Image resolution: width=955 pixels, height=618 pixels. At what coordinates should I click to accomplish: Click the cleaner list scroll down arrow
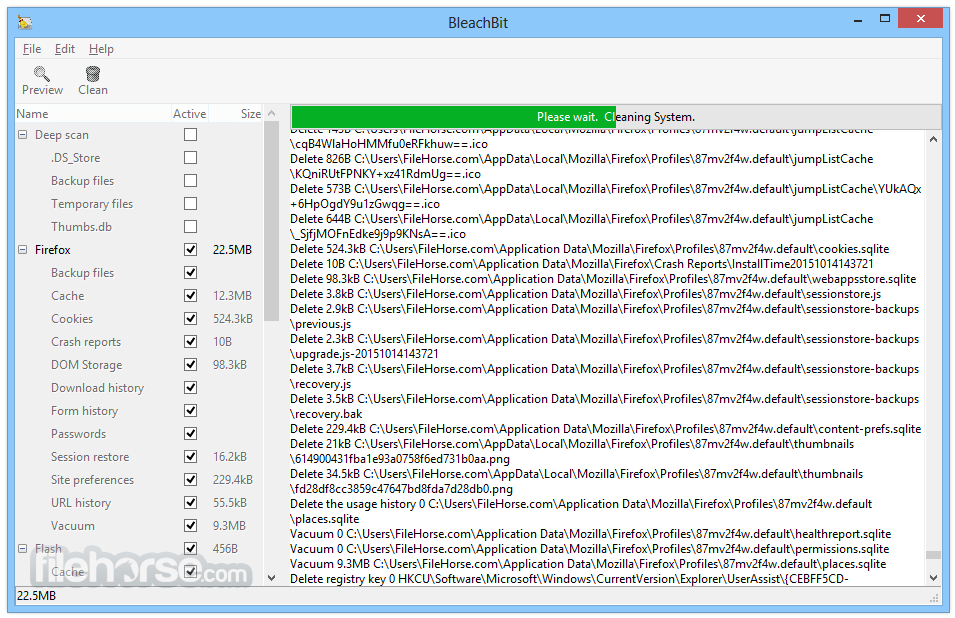[x=272, y=578]
